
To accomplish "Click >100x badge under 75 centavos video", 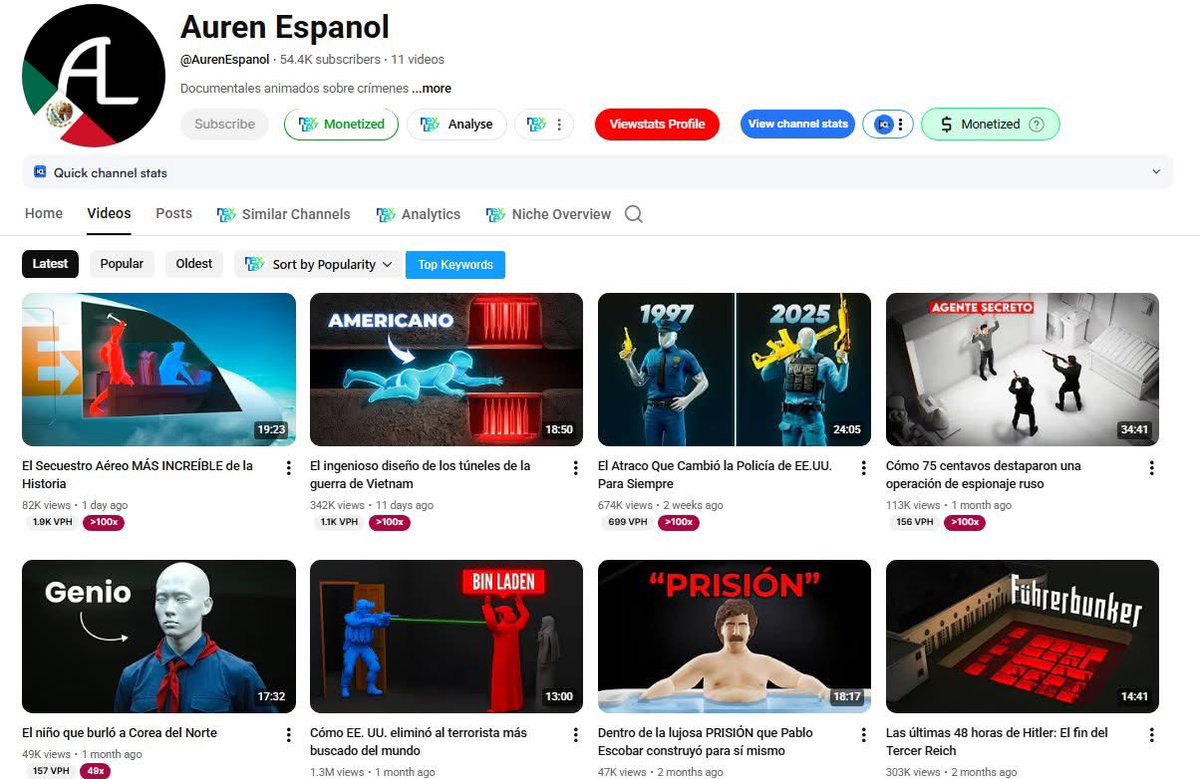I will [965, 522].
